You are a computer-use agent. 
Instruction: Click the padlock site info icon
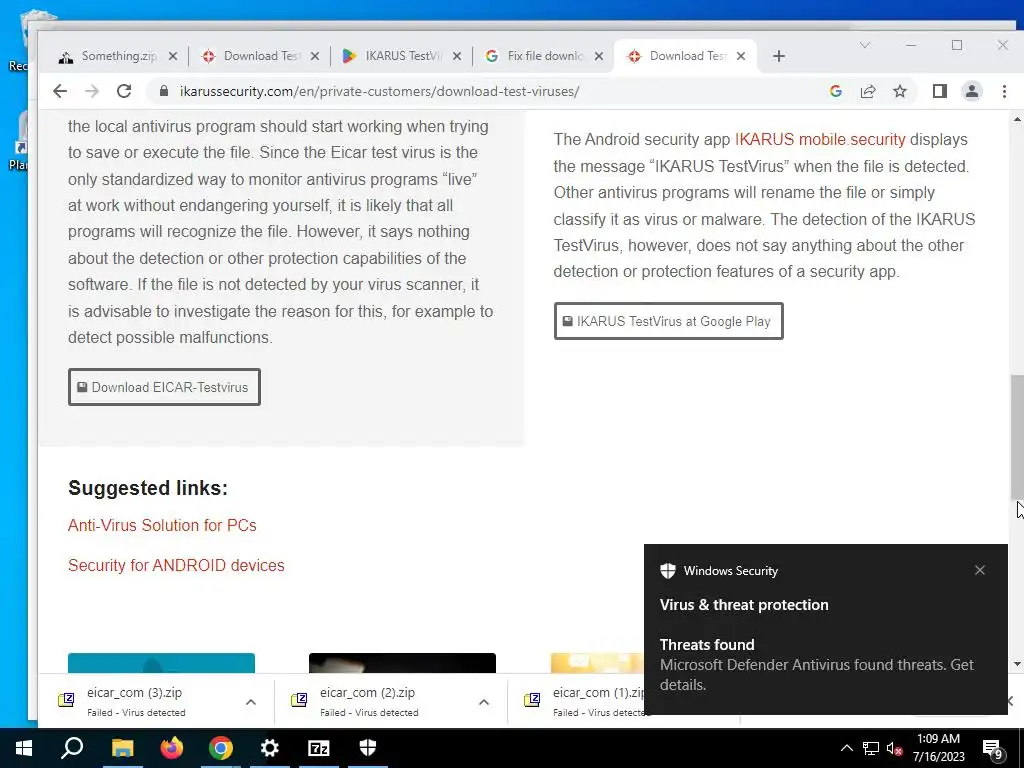pyautogui.click(x=164, y=91)
